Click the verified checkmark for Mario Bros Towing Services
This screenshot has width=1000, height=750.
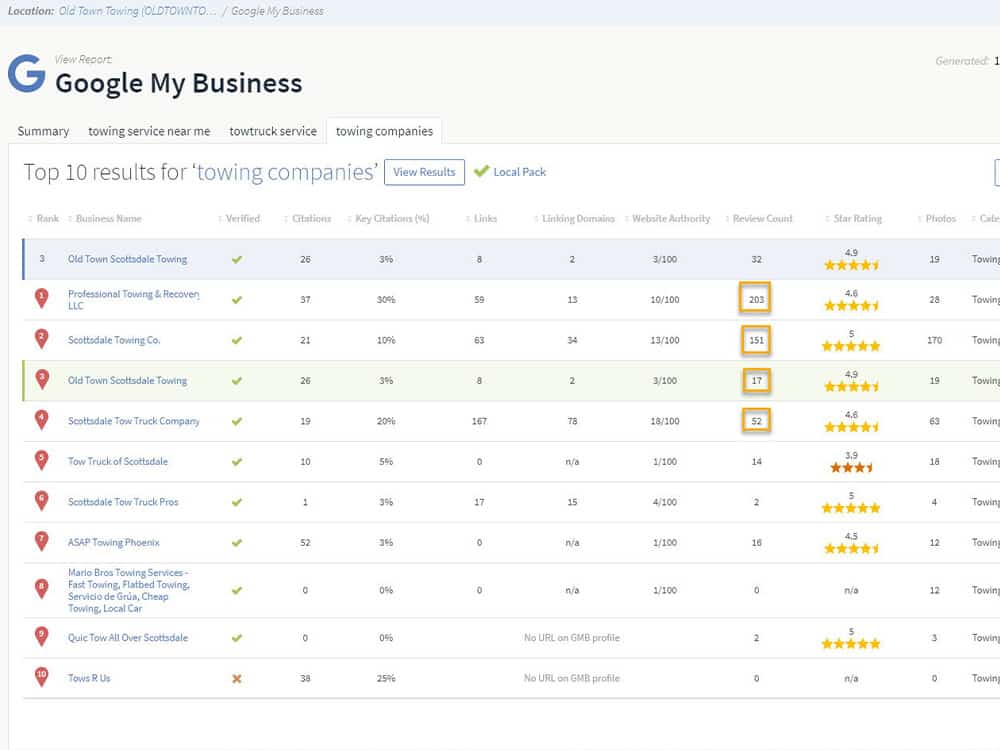(x=237, y=591)
